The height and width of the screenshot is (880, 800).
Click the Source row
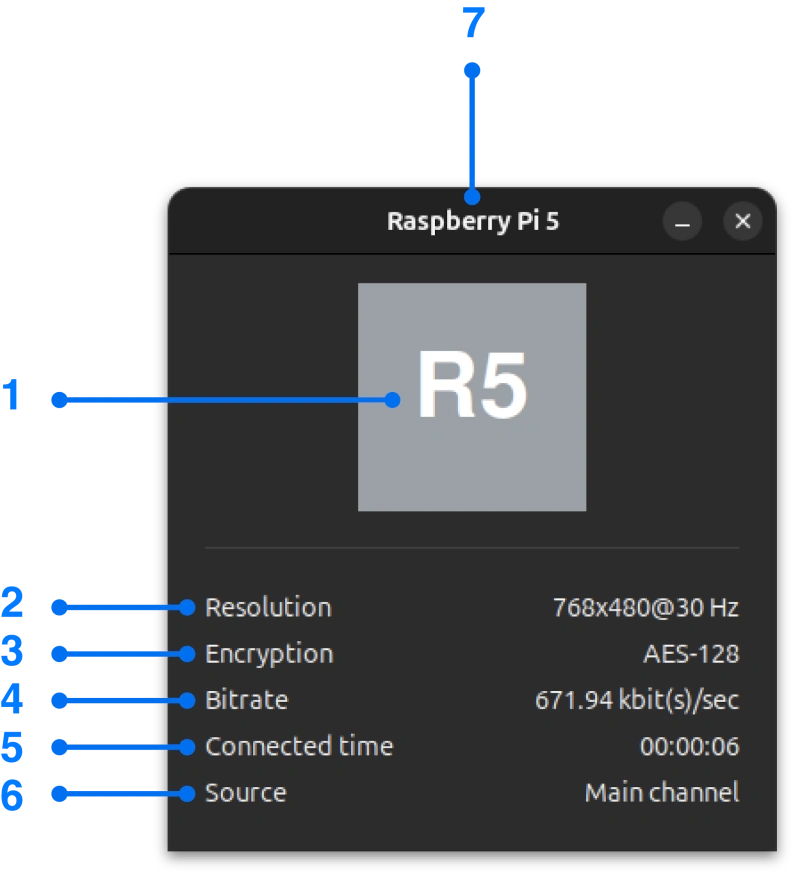point(470,792)
